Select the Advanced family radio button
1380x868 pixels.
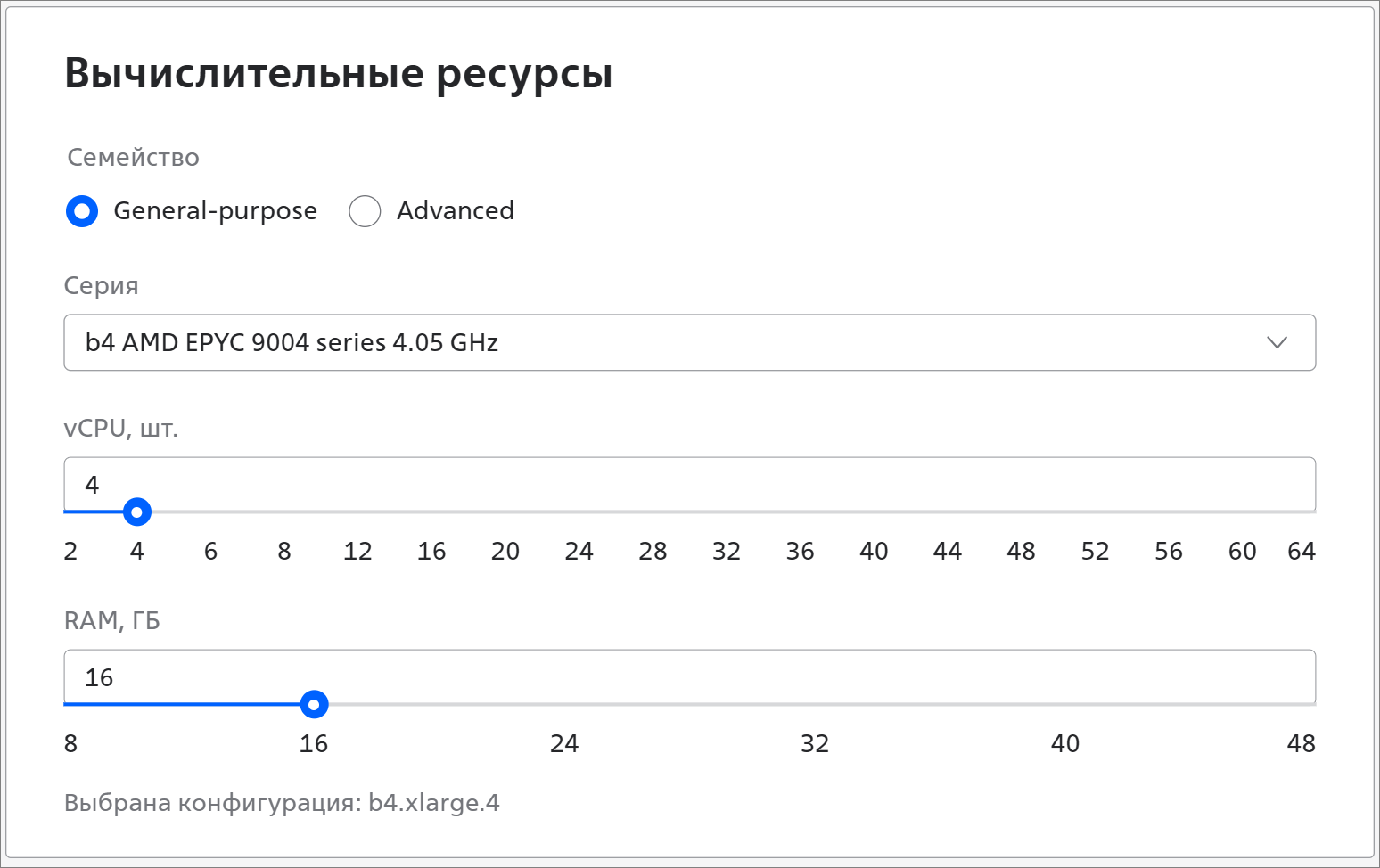(x=365, y=211)
